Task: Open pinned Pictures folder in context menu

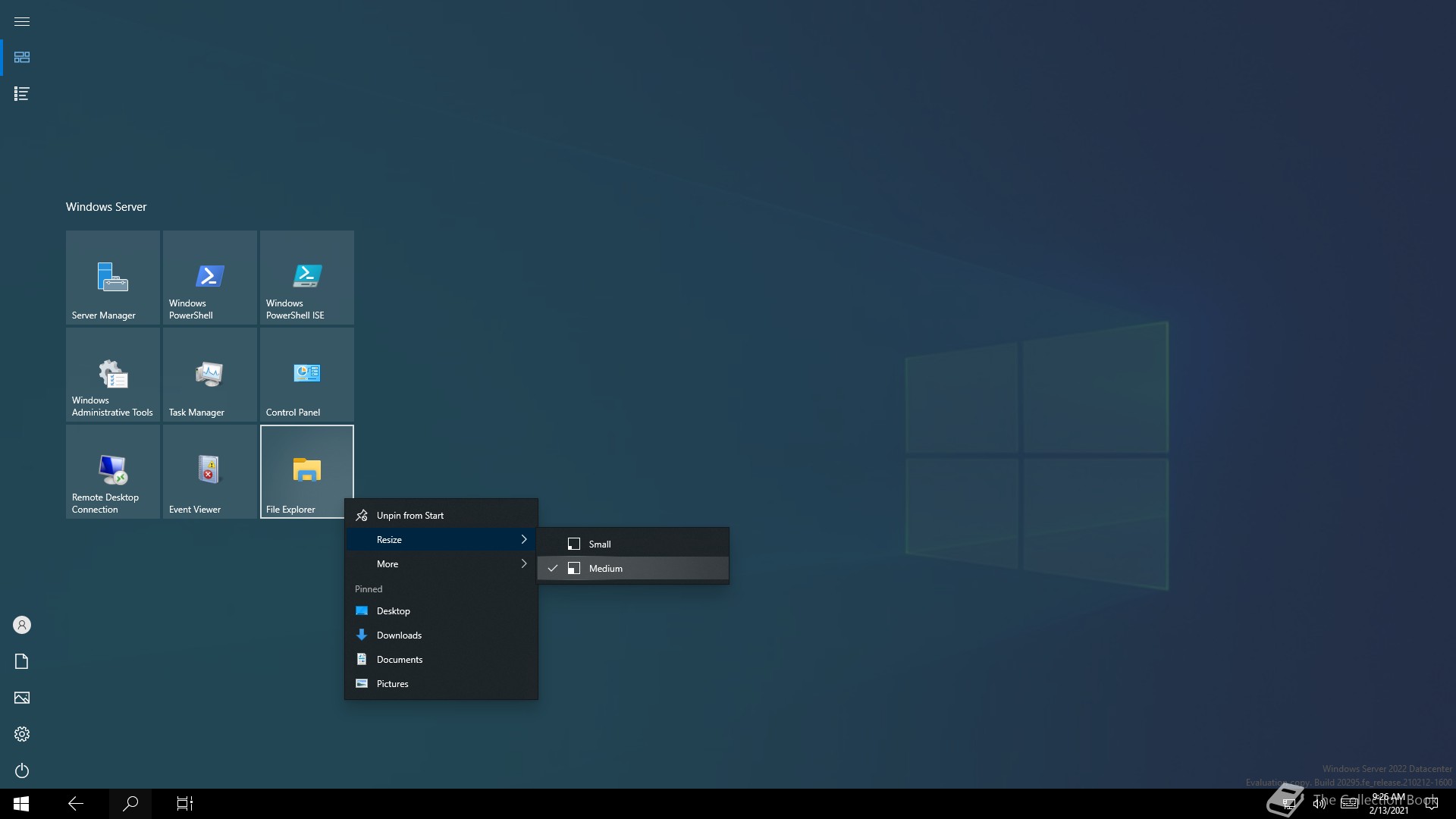Action: pyautogui.click(x=441, y=684)
